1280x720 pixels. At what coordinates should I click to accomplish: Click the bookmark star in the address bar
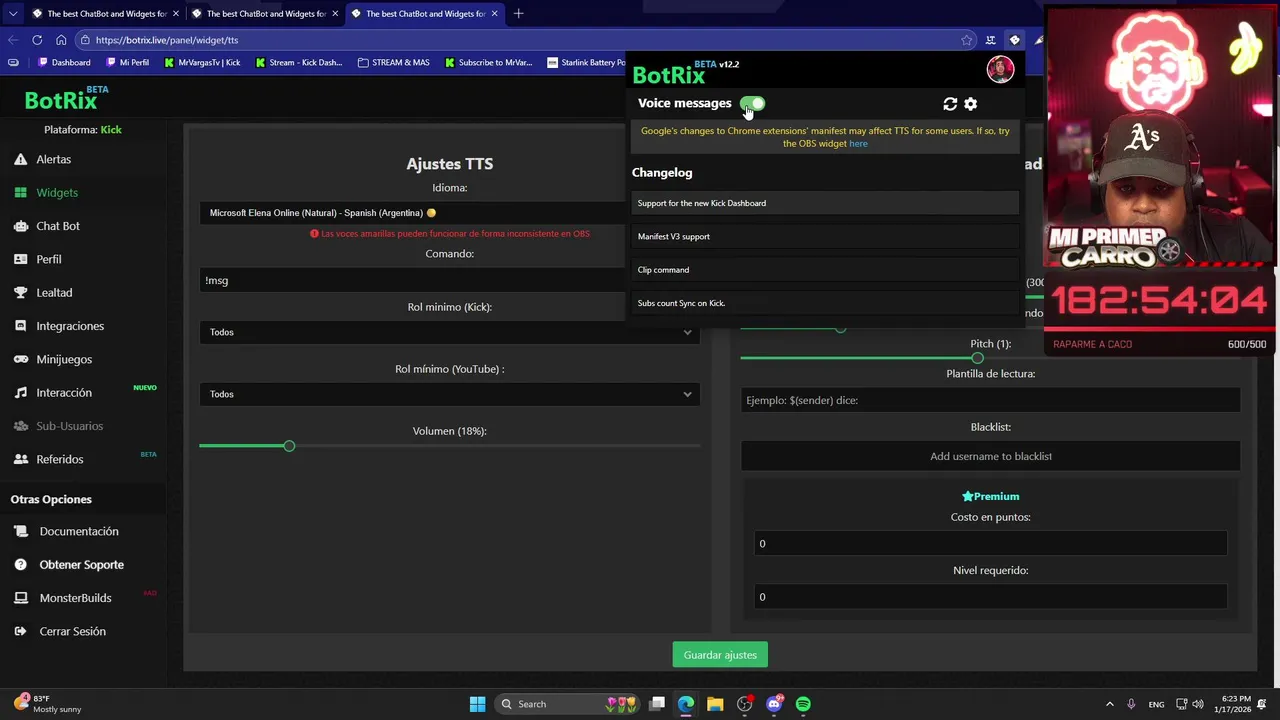pos(966,40)
